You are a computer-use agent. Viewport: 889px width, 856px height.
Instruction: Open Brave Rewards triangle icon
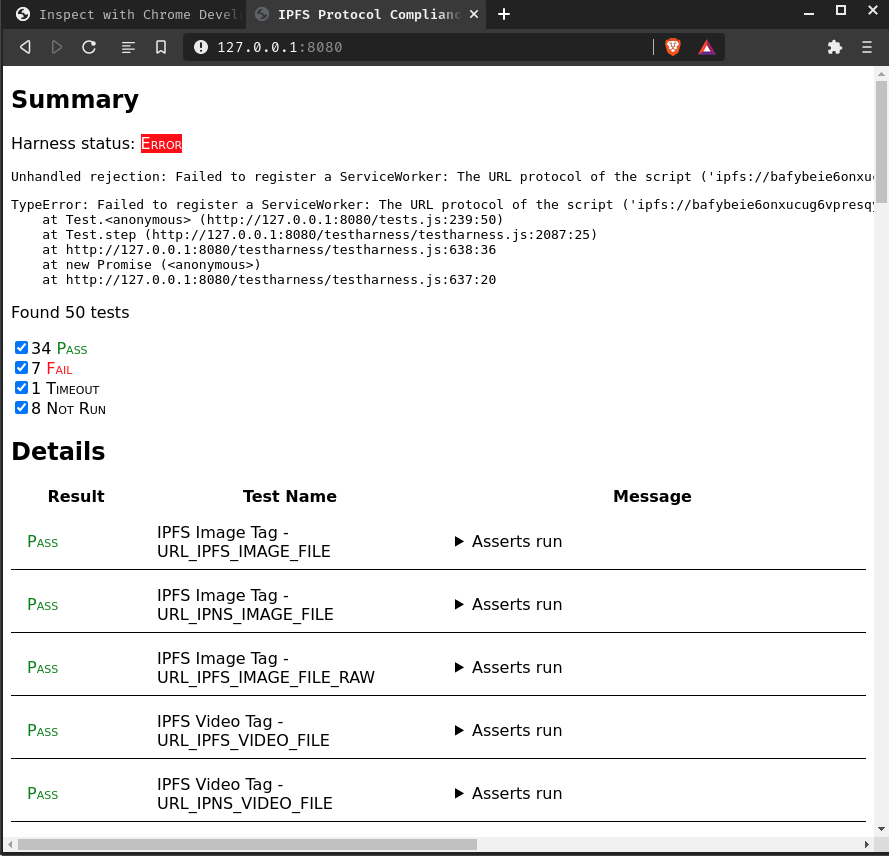(706, 48)
